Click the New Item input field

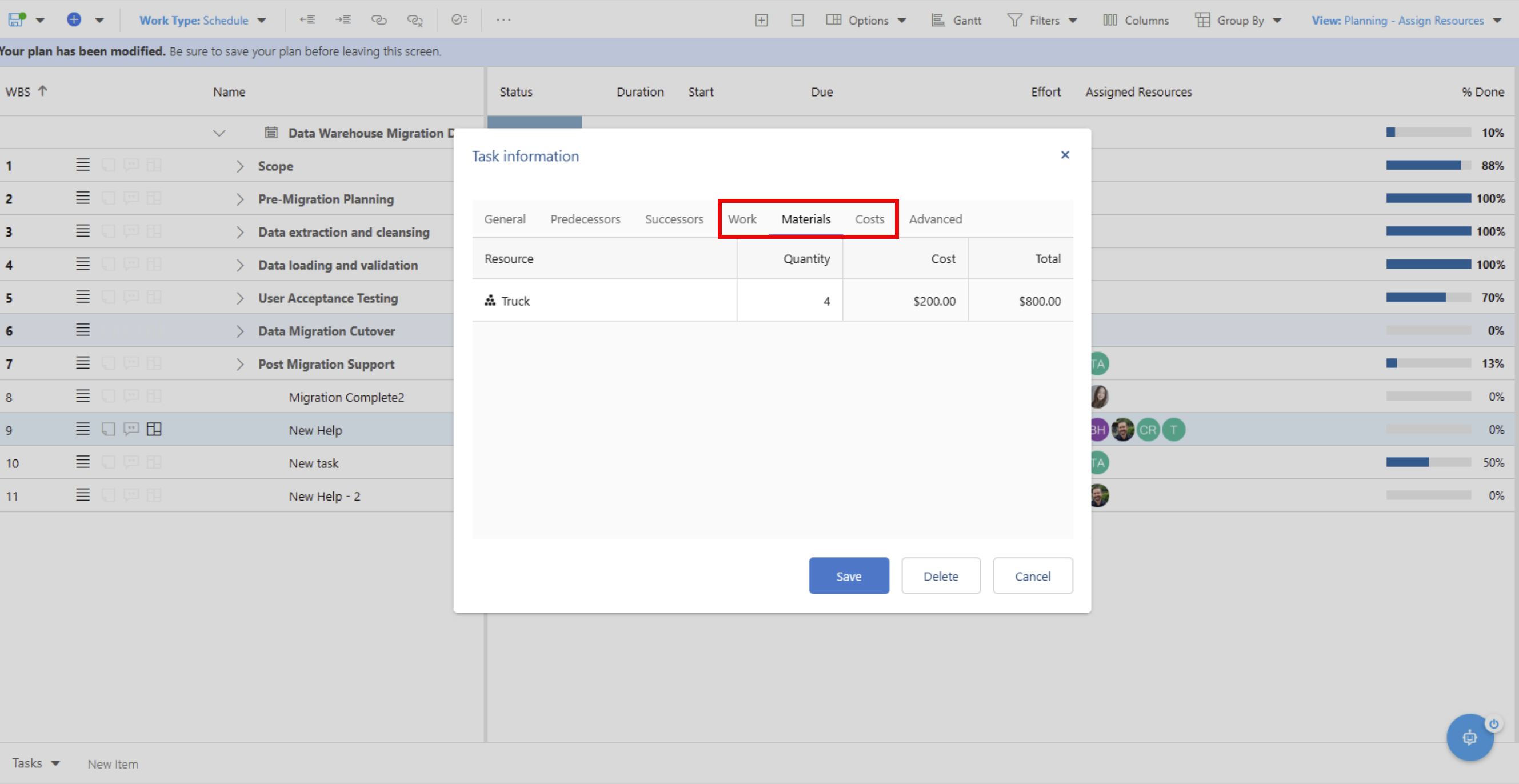[x=113, y=764]
